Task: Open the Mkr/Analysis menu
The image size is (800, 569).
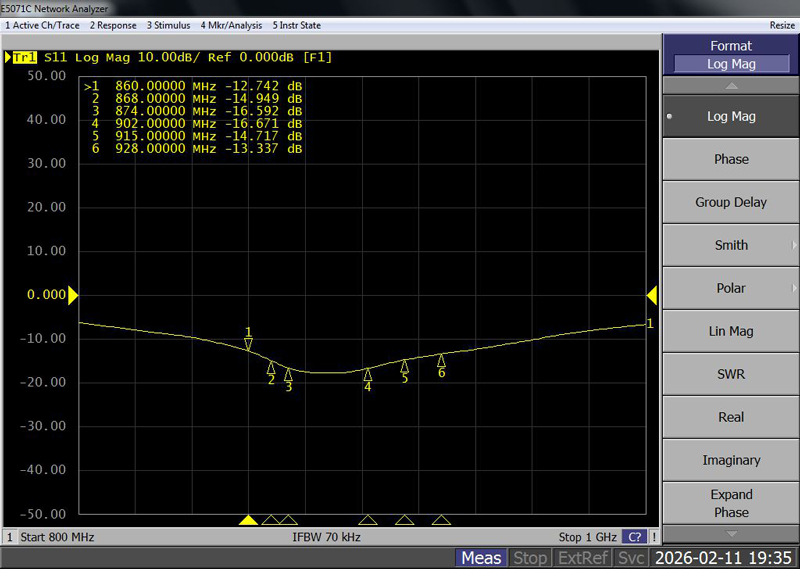Action: tap(231, 24)
